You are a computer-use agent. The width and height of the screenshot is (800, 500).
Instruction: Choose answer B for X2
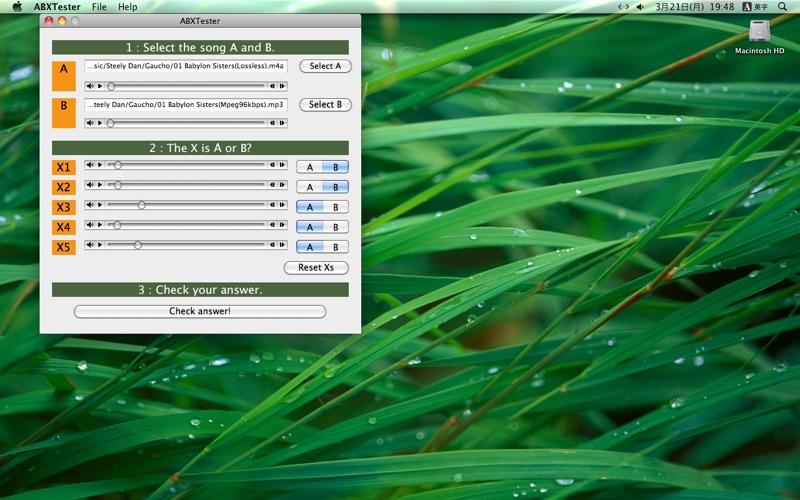[x=336, y=187]
